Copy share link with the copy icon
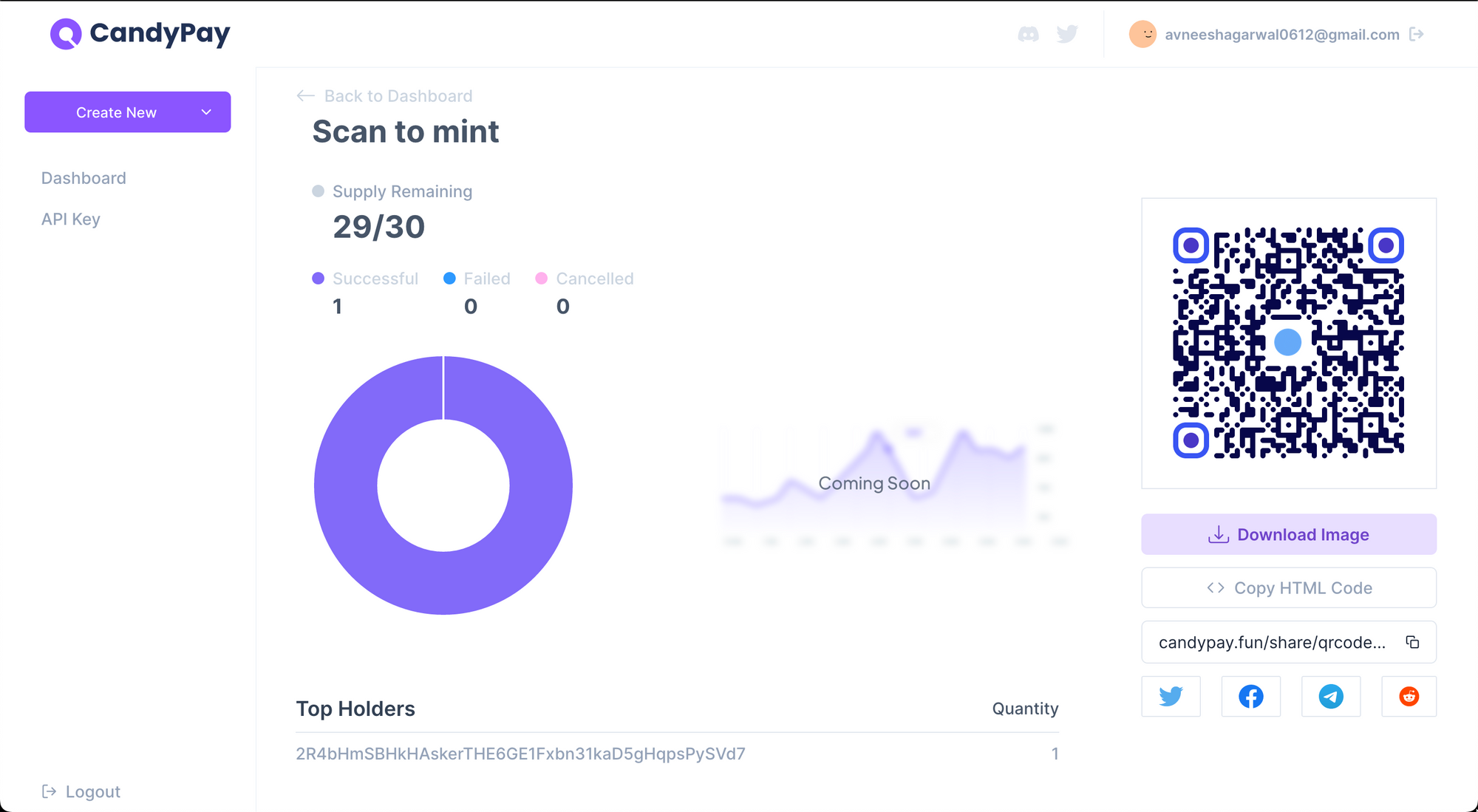The width and height of the screenshot is (1478, 812). [x=1412, y=642]
